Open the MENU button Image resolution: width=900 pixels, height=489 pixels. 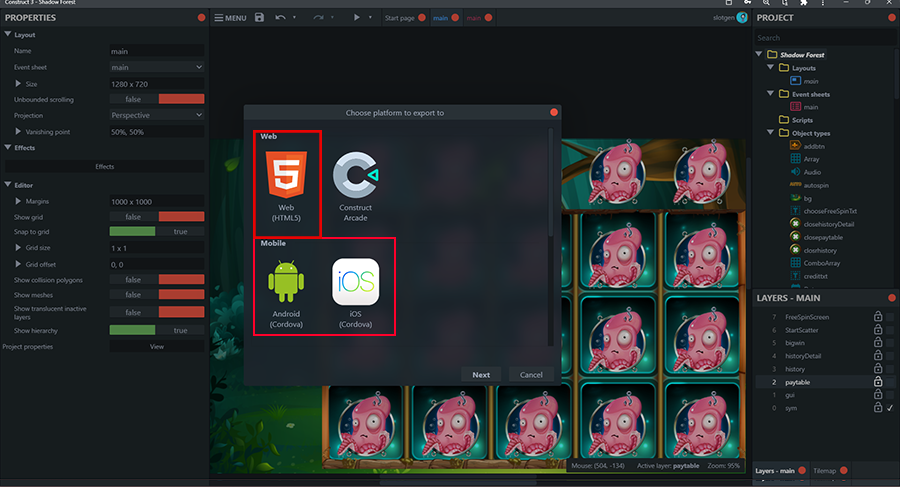230,18
